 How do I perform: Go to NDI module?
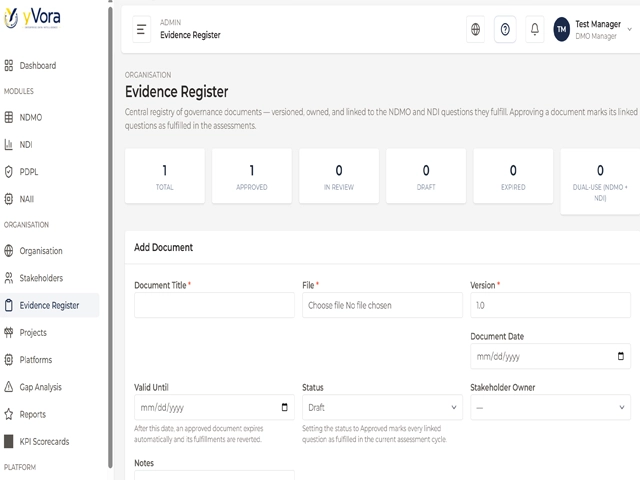click(x=50, y=144)
